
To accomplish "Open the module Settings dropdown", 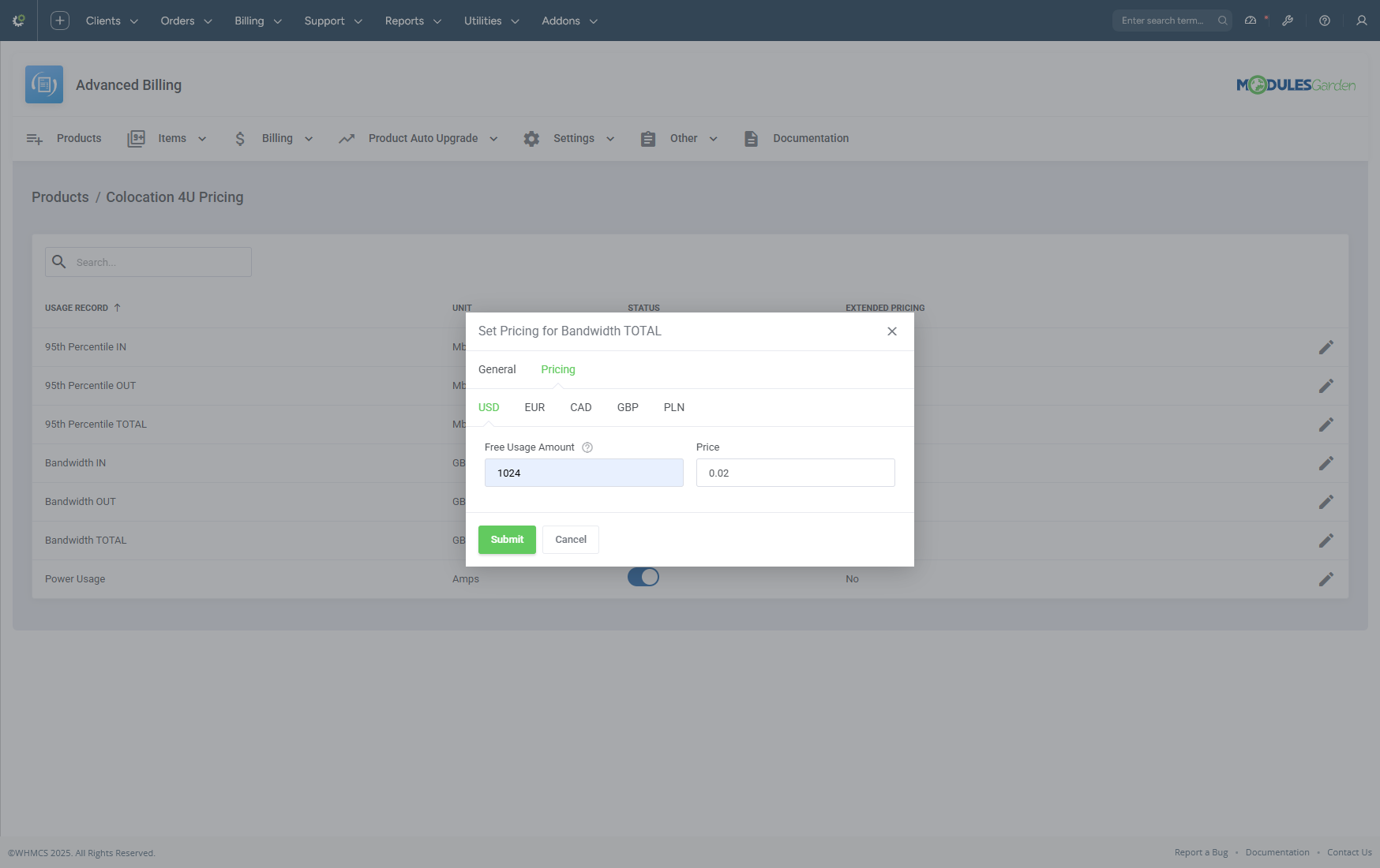I will 569,139.
